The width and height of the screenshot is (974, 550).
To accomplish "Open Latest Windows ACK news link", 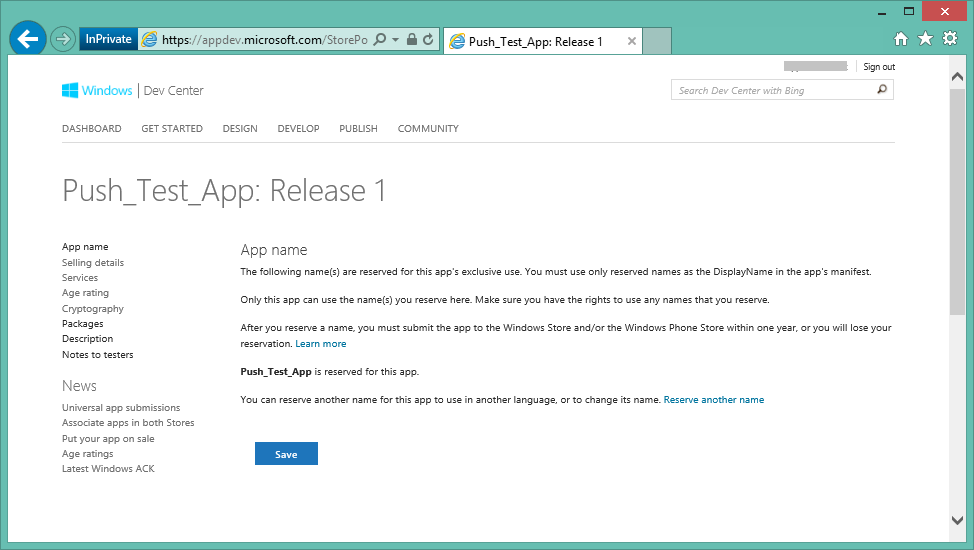I will 108,469.
